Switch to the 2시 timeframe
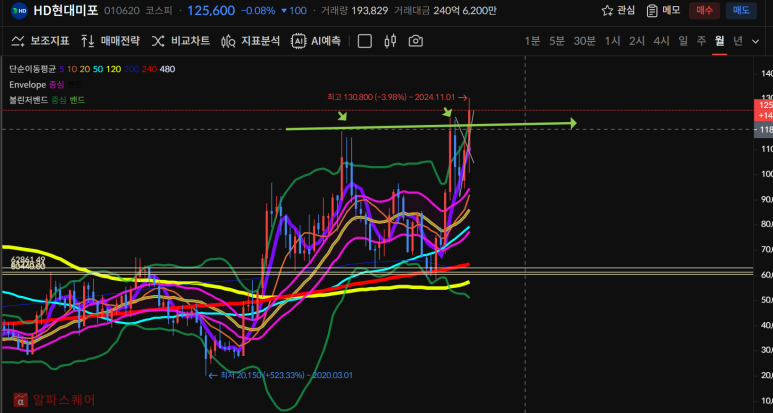773x413 pixels. 636,41
